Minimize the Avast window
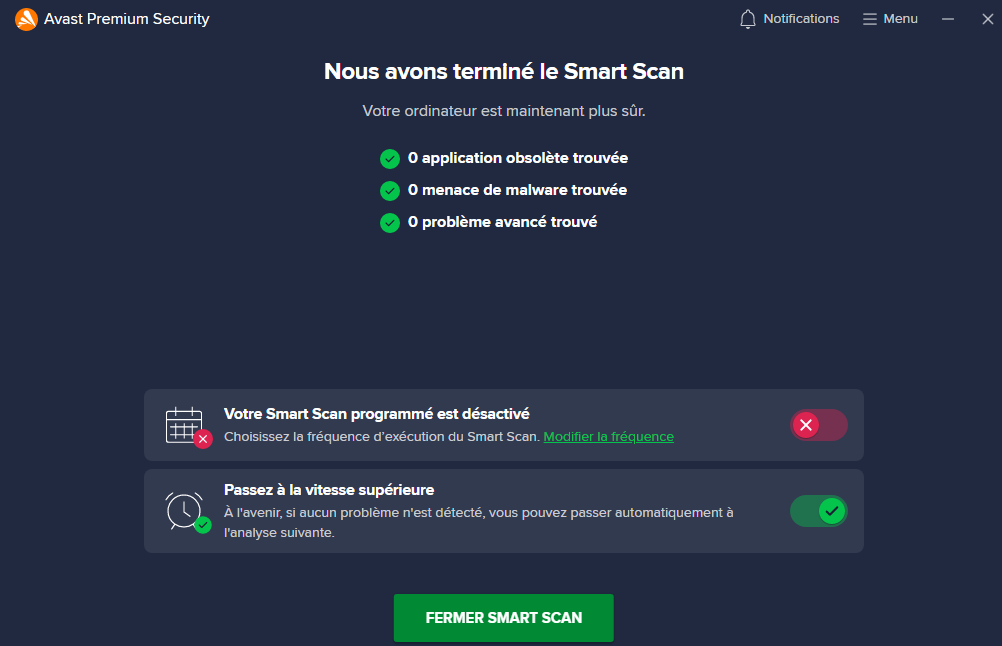The height and width of the screenshot is (646, 1002). click(948, 19)
